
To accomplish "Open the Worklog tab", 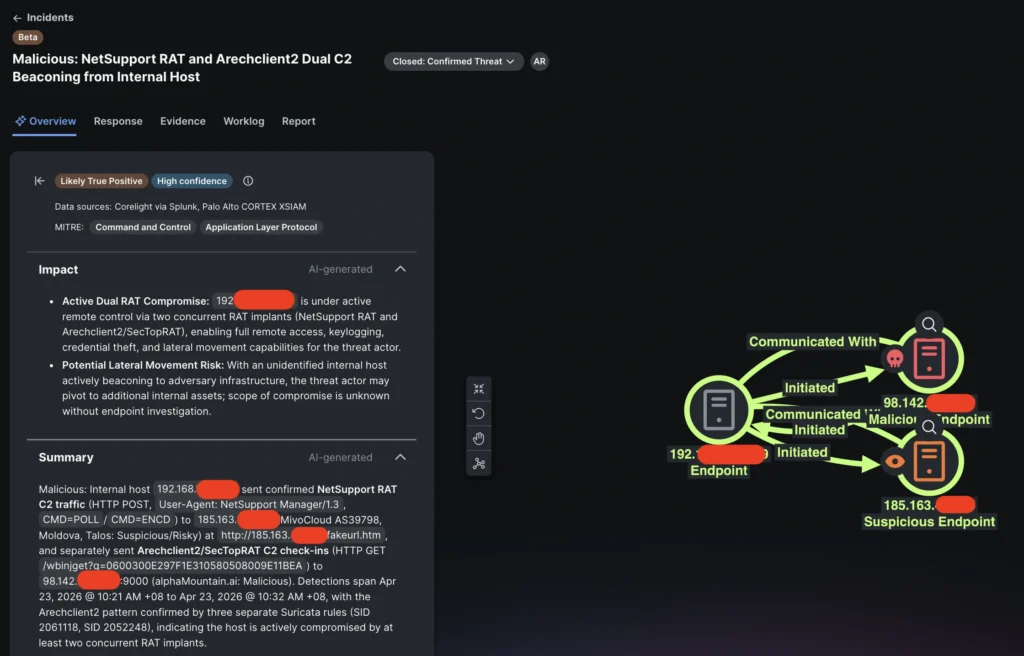I will [x=244, y=121].
